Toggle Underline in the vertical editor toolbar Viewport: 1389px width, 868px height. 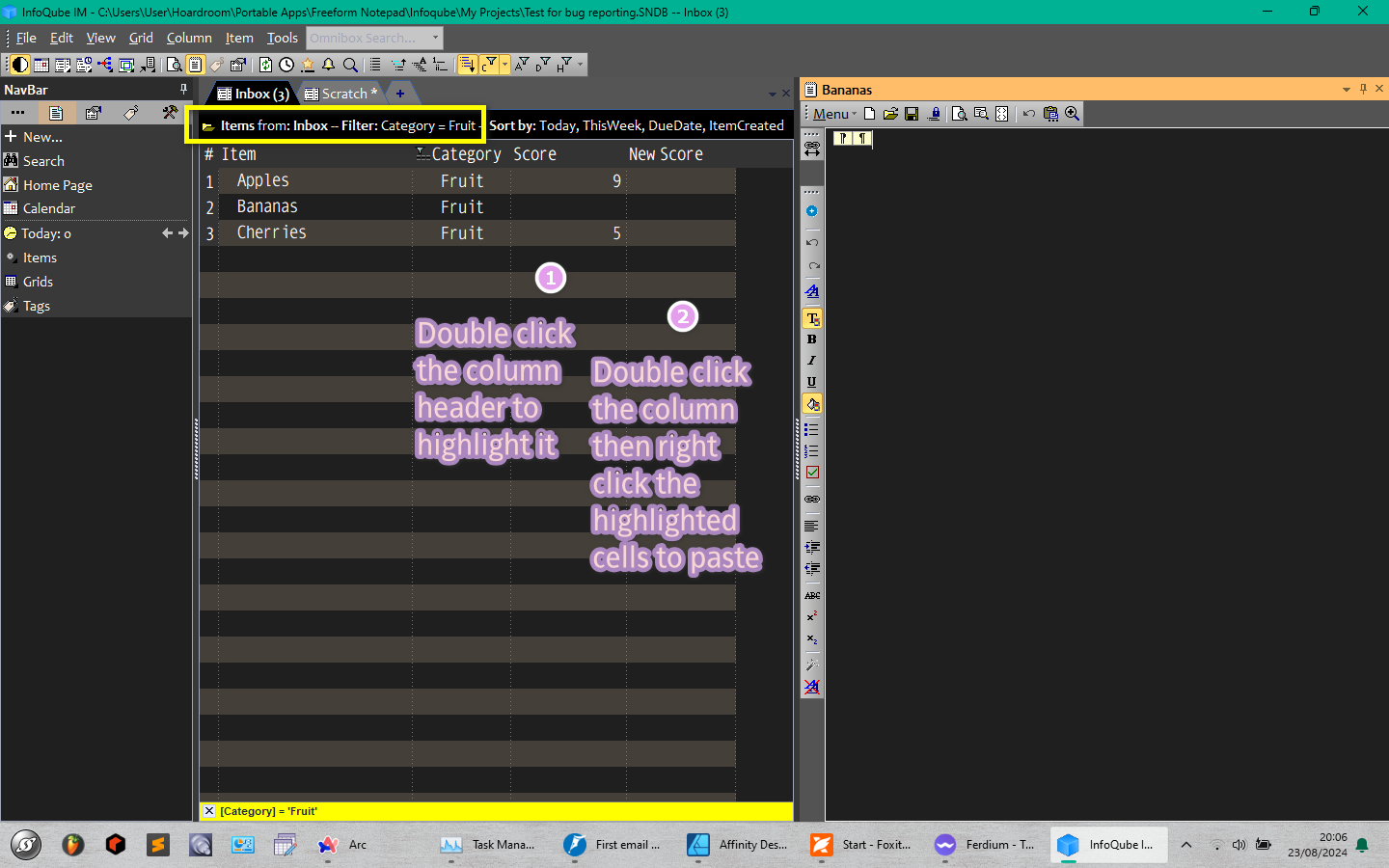812,382
